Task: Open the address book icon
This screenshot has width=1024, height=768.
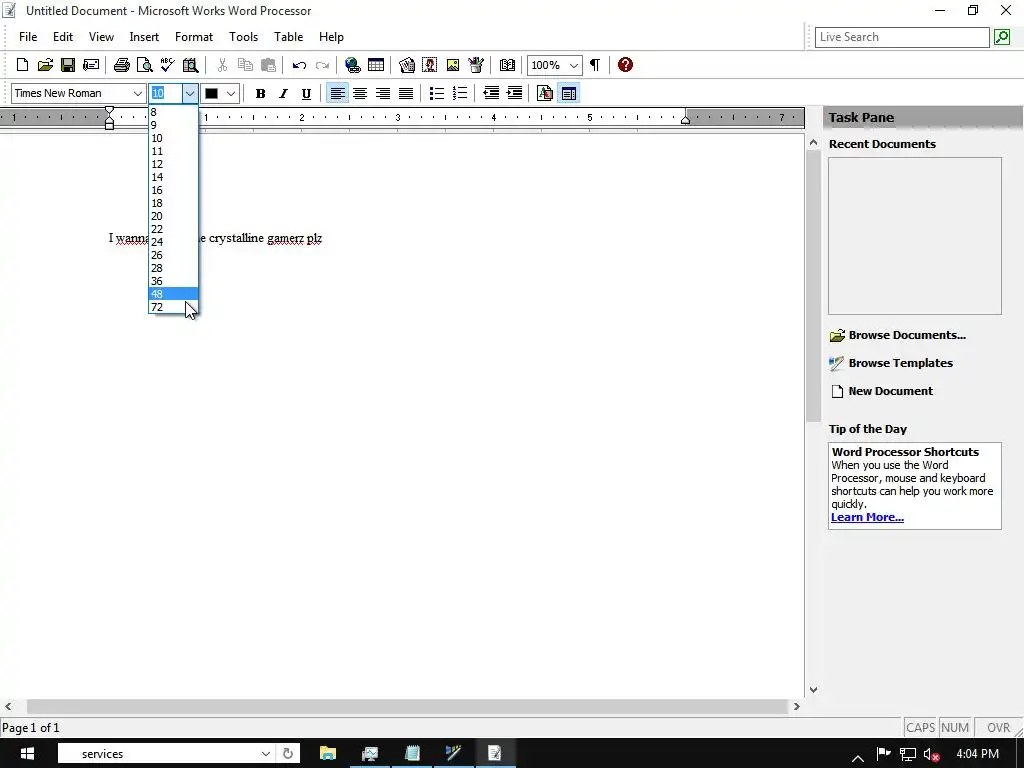Action: (x=507, y=65)
